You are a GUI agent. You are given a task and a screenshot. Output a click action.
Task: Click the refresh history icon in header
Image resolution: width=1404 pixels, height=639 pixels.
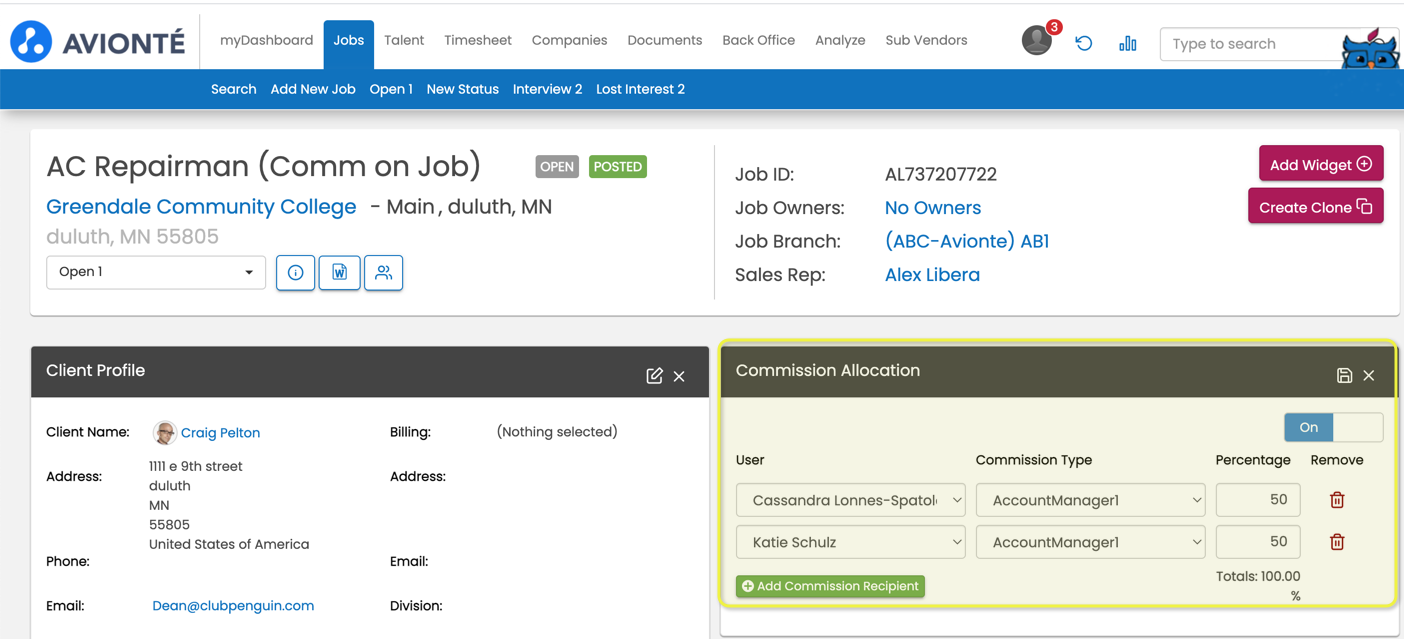pyautogui.click(x=1083, y=43)
